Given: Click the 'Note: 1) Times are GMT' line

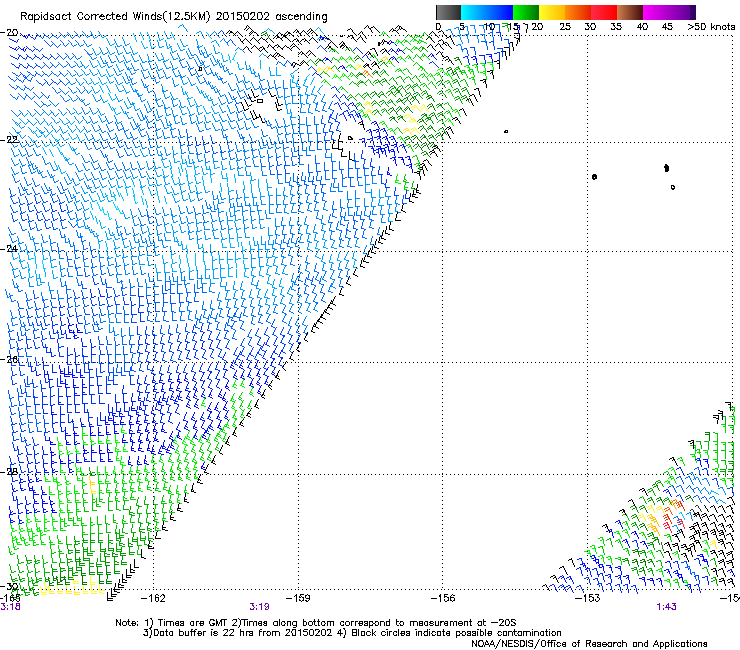Looking at the screenshot, I should [316, 623].
